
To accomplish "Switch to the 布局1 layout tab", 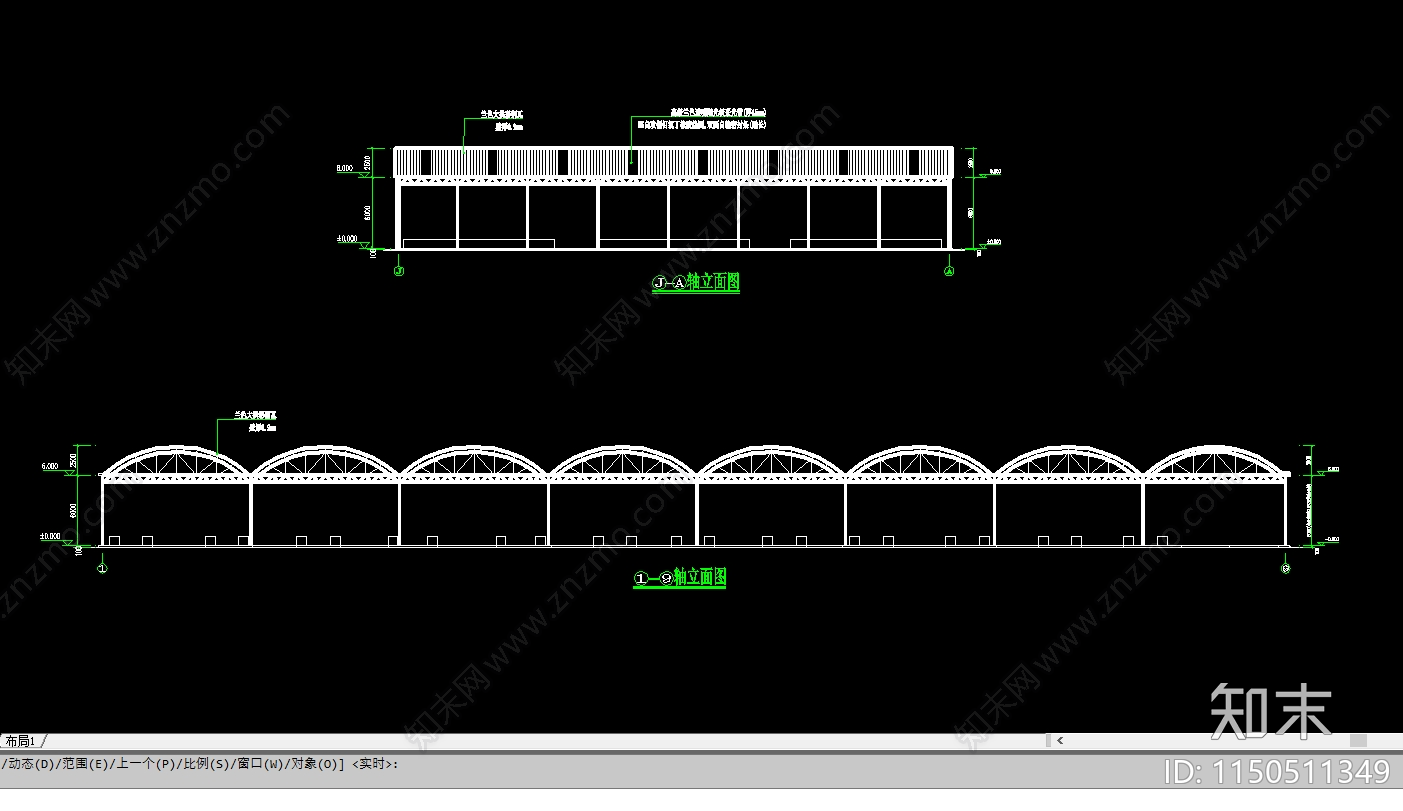I will (20, 741).
